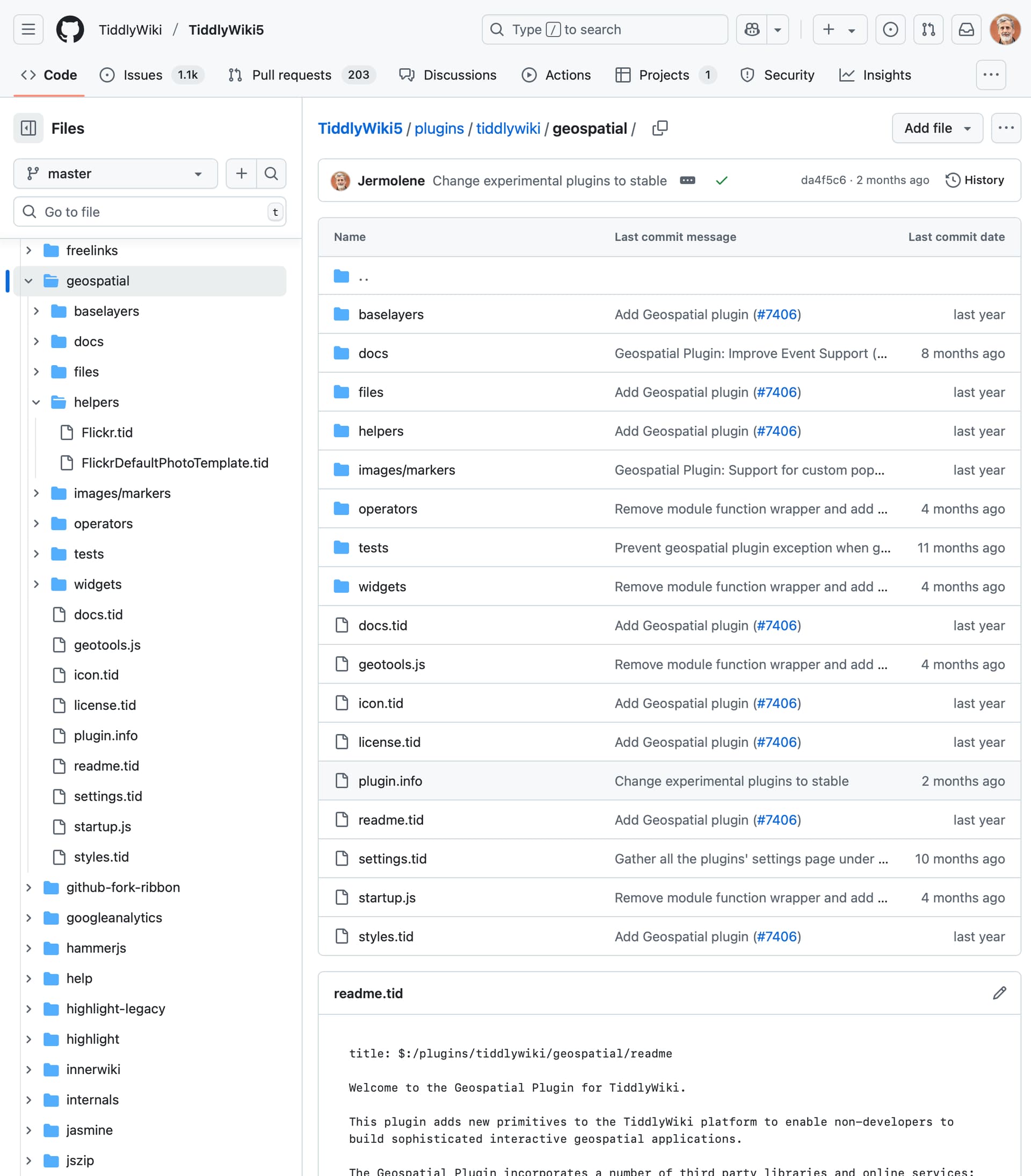Collapse the geospatial folder in tree

(x=28, y=281)
